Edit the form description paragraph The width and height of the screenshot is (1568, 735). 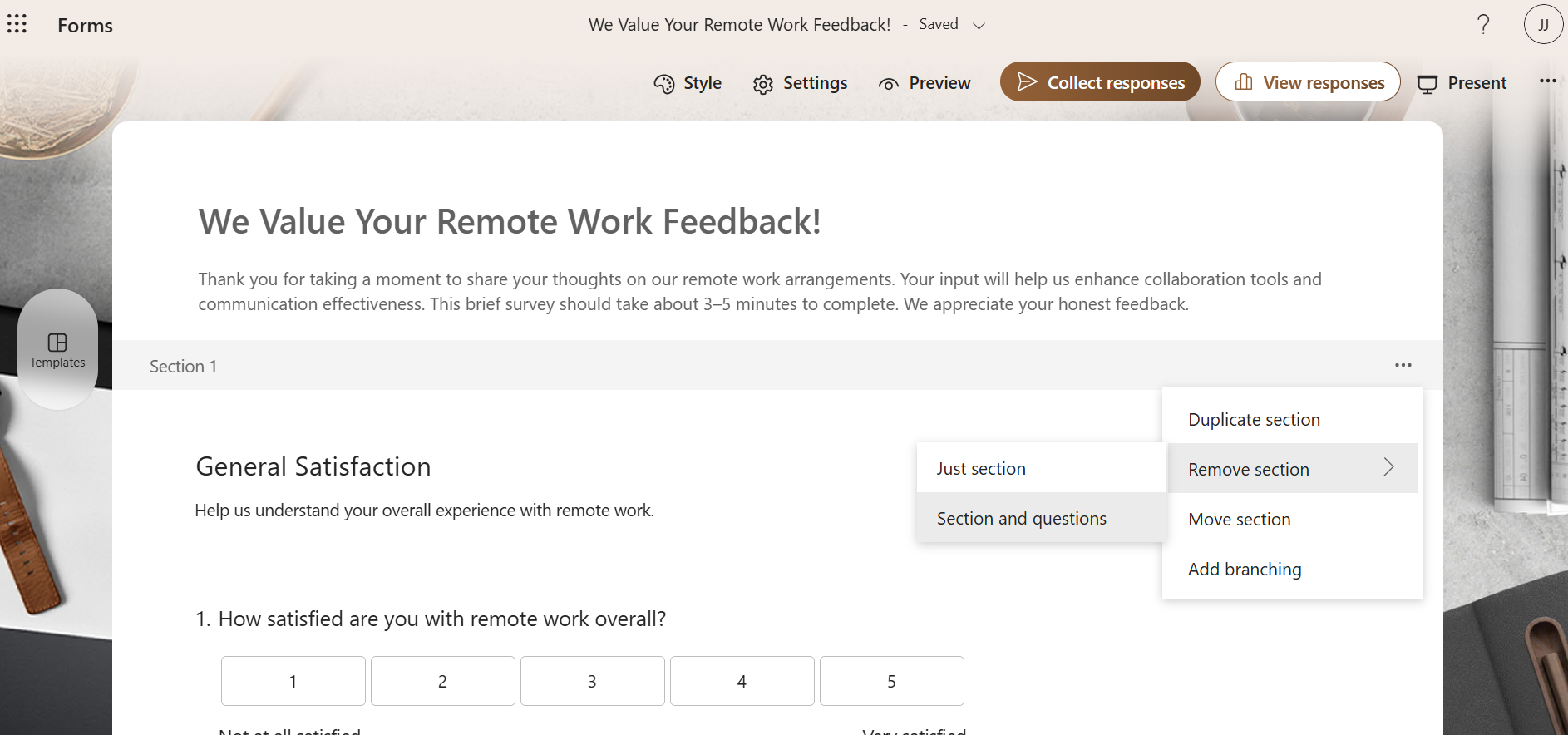tap(760, 291)
